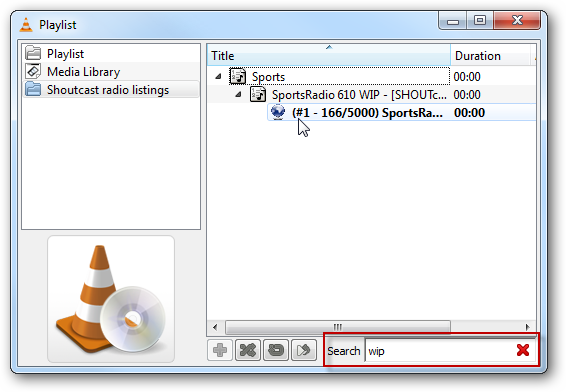This screenshot has width=566, height=392.
Task: Click the VLC cone icon in title bar
Action: point(26,25)
